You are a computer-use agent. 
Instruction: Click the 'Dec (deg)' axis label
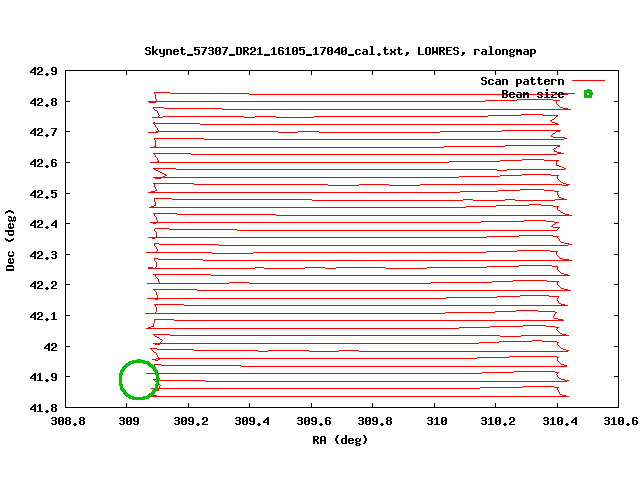click(10, 240)
